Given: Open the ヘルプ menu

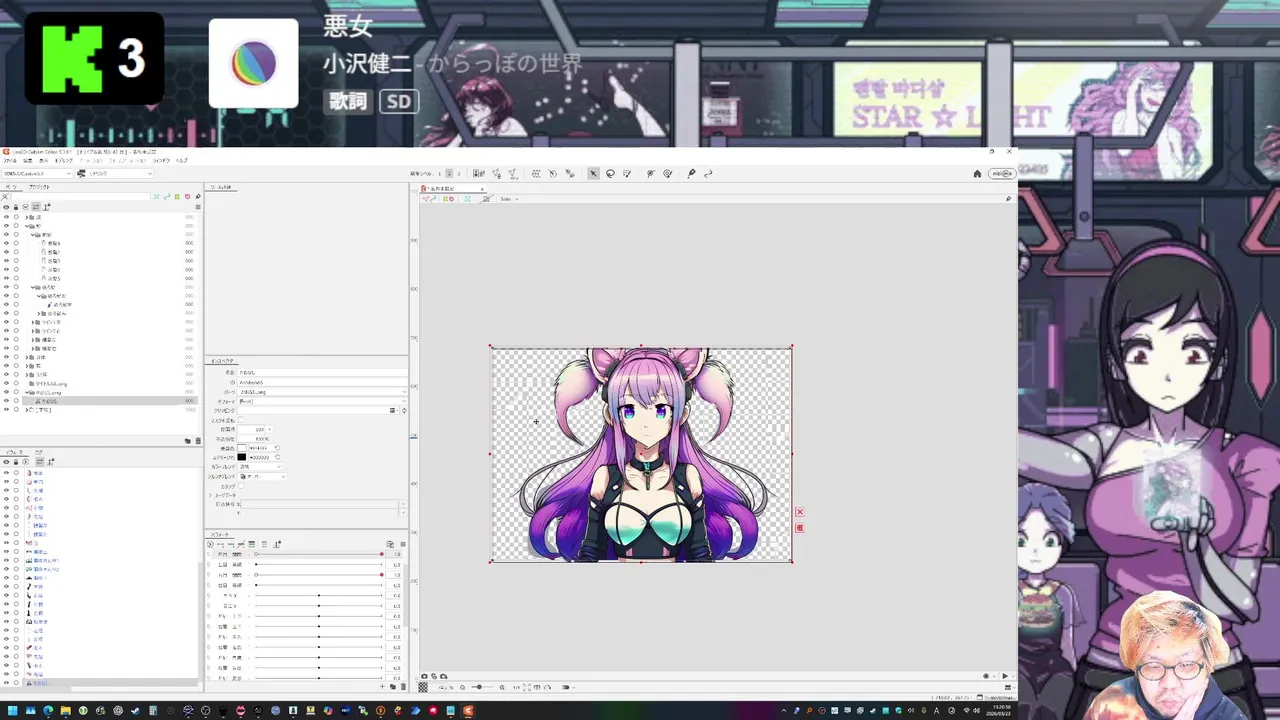Looking at the screenshot, I should coord(181,160).
